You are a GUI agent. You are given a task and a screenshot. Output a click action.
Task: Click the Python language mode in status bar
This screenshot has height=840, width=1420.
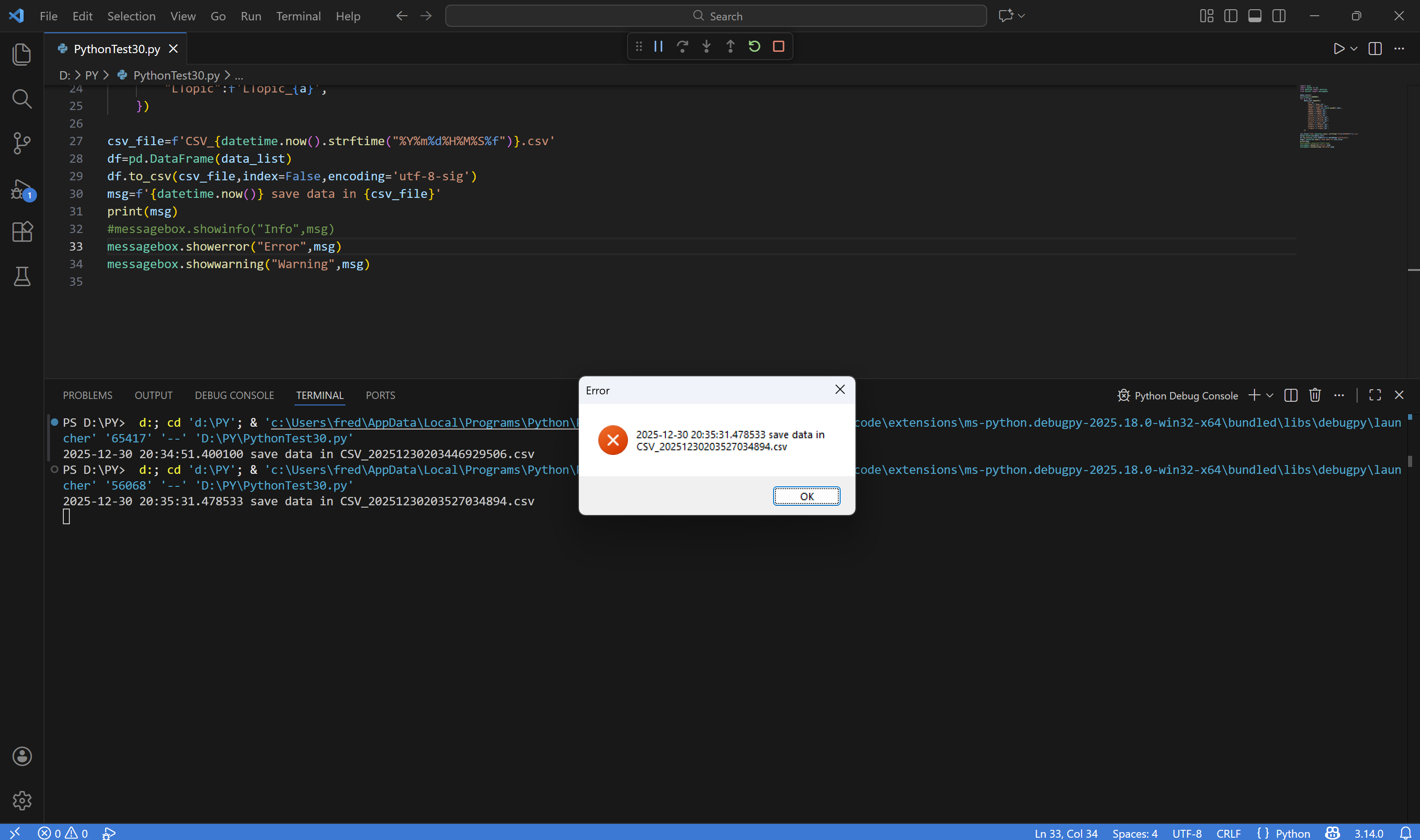coord(1293,833)
